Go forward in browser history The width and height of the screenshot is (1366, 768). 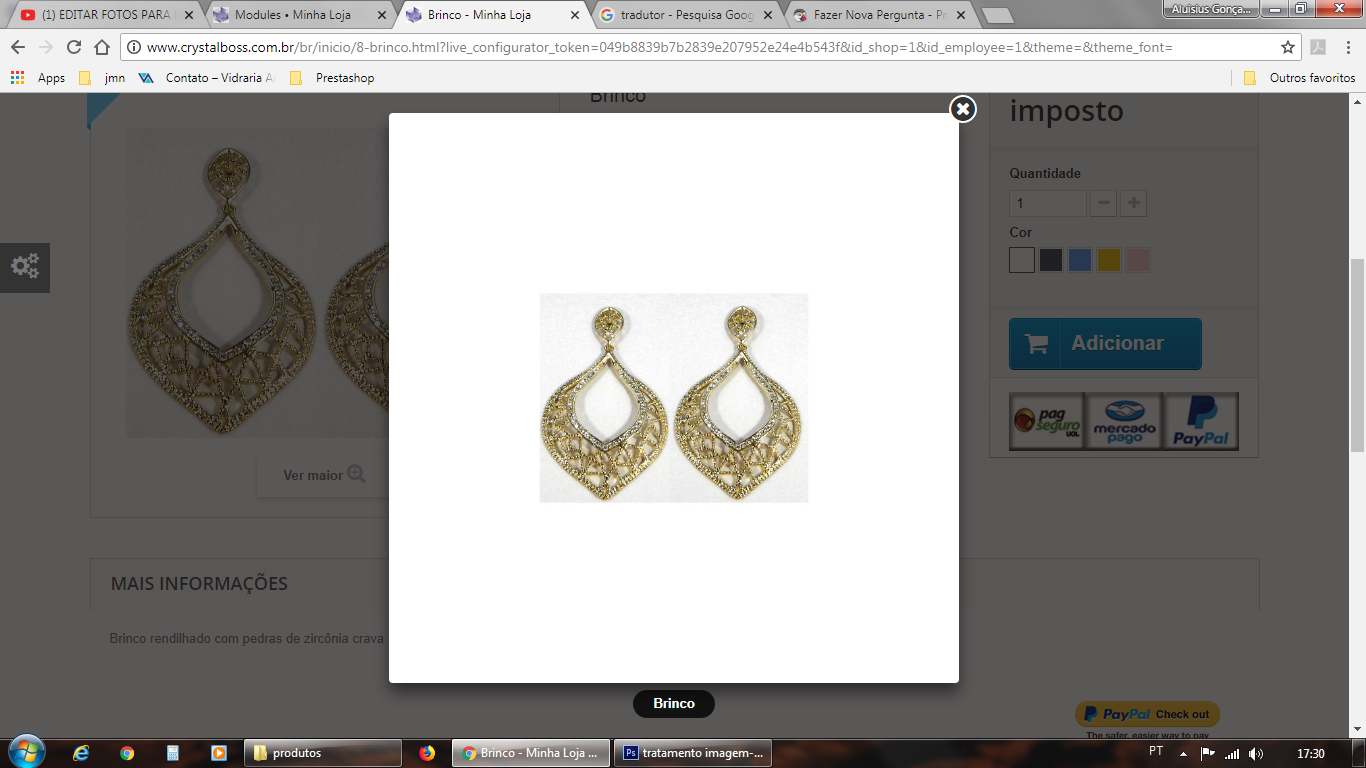pyautogui.click(x=46, y=48)
